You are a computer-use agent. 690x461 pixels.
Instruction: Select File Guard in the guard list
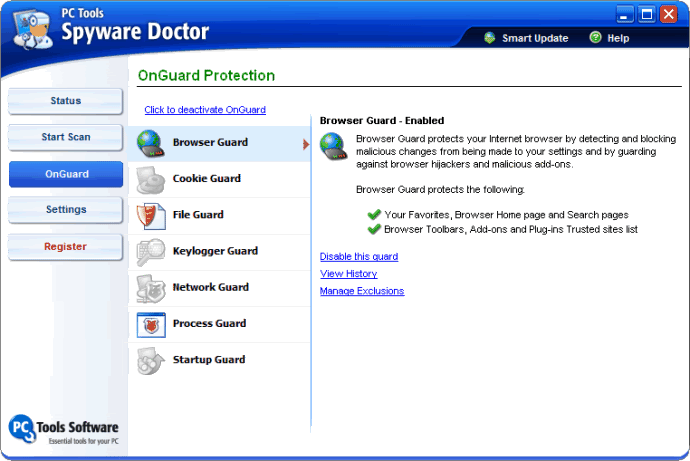point(219,216)
